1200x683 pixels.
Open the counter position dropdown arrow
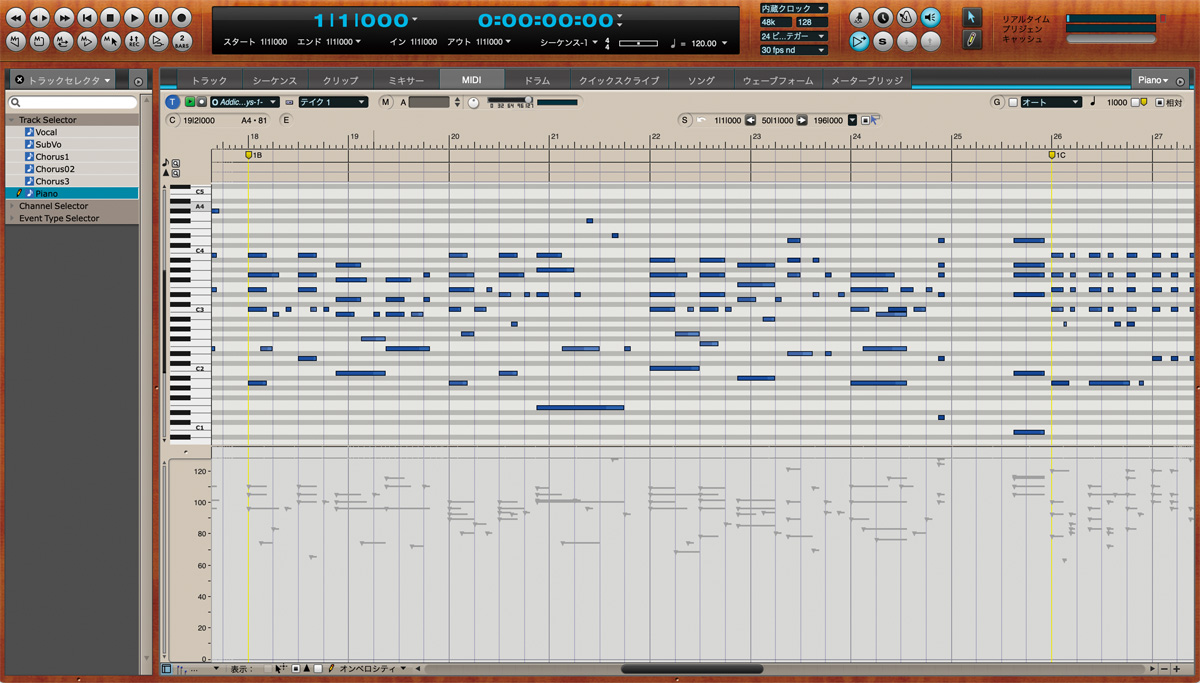[x=415, y=20]
